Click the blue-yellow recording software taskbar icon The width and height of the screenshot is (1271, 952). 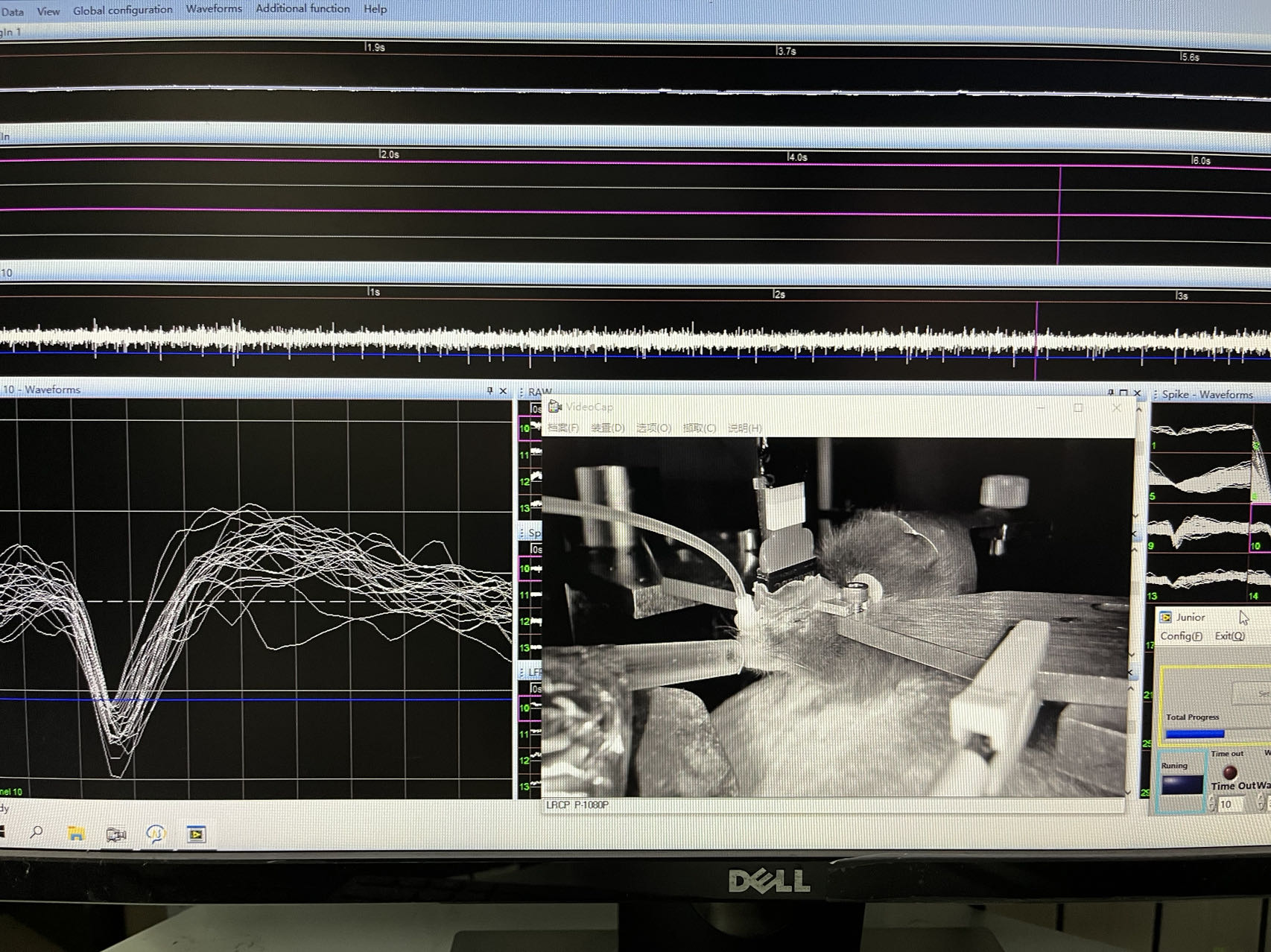point(156,834)
